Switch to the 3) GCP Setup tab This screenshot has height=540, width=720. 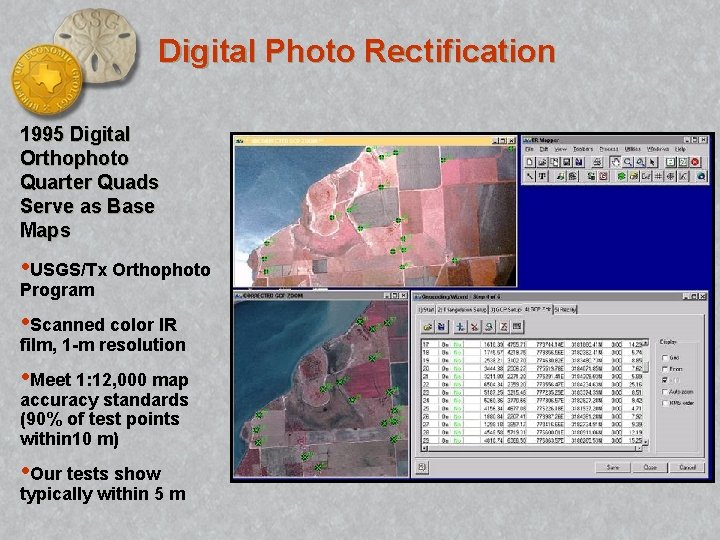[x=506, y=309]
